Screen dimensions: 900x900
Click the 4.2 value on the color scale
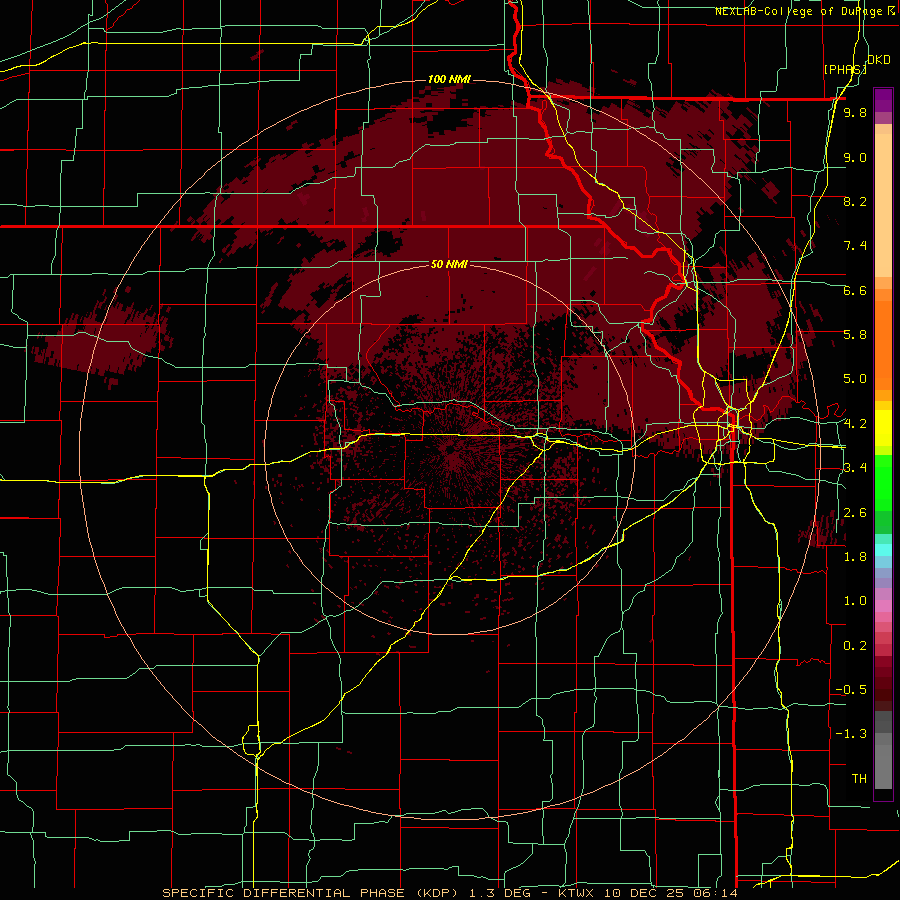(x=855, y=424)
